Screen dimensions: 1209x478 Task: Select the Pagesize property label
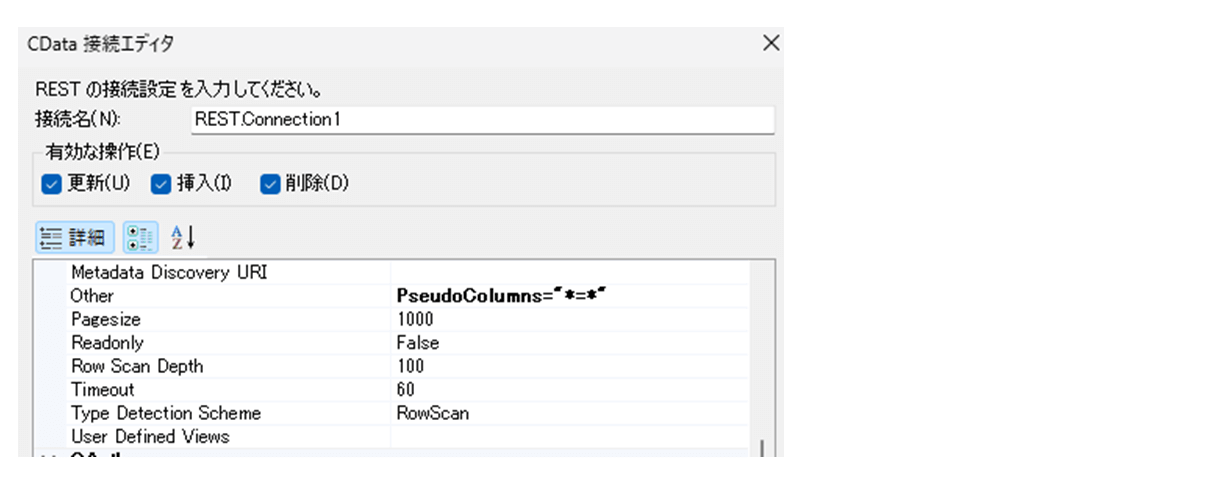tap(106, 320)
